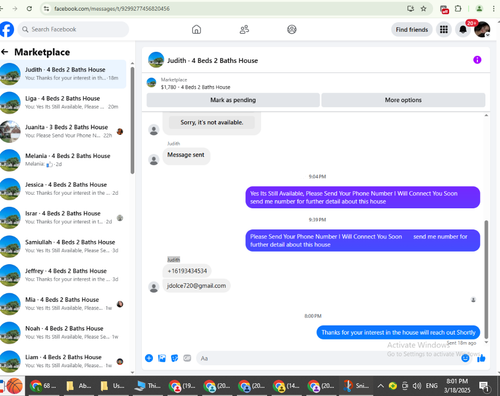
Task: Open the Groups icon in top navigation
Action: click(292, 30)
